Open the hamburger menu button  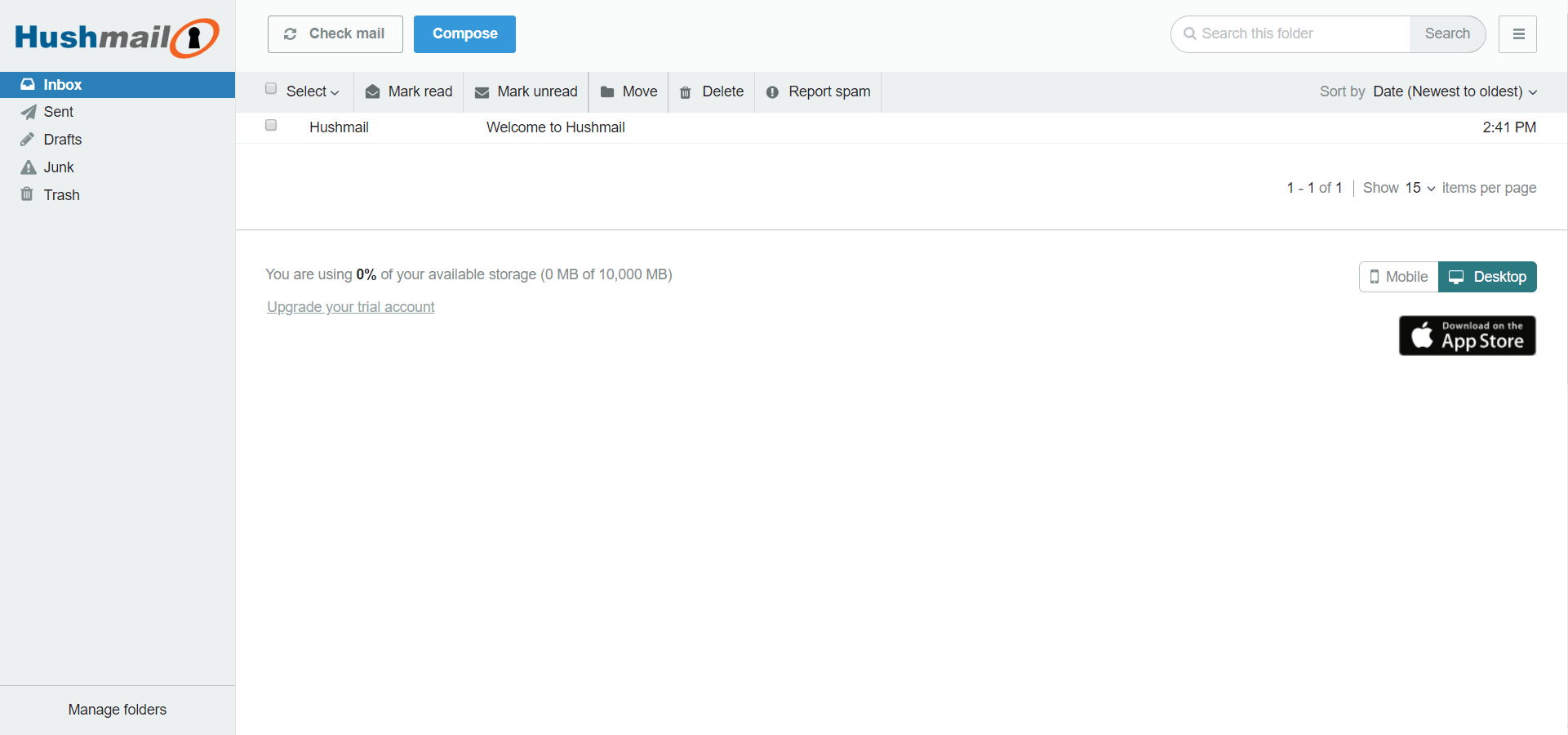[x=1518, y=34]
